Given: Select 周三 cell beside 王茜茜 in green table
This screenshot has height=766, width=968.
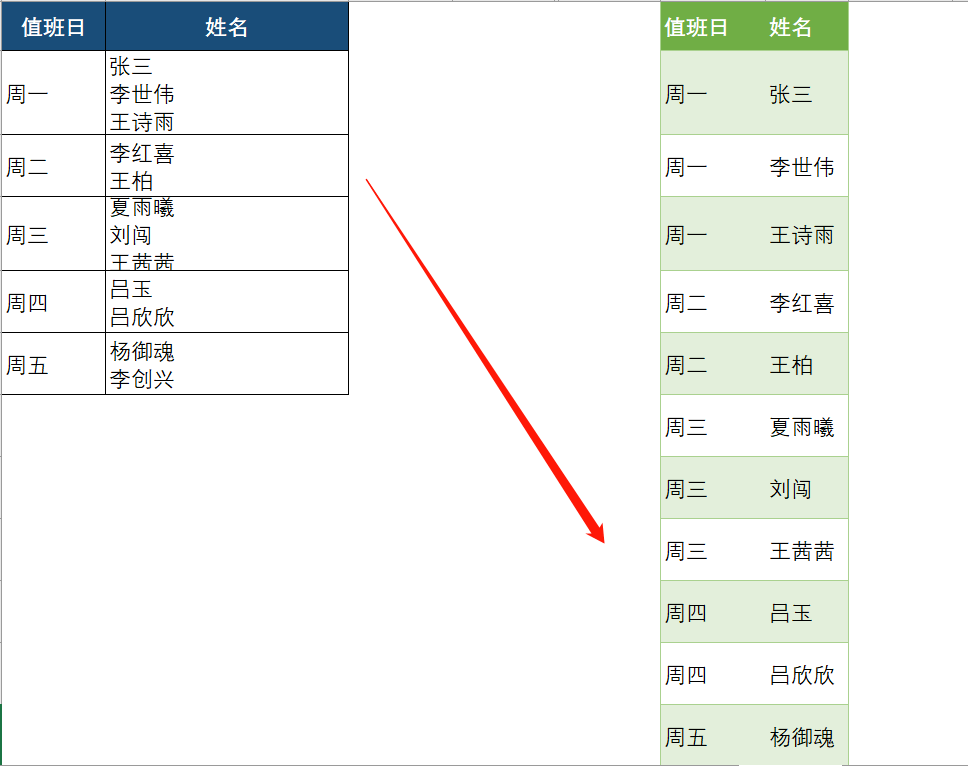Looking at the screenshot, I should tap(712, 550).
